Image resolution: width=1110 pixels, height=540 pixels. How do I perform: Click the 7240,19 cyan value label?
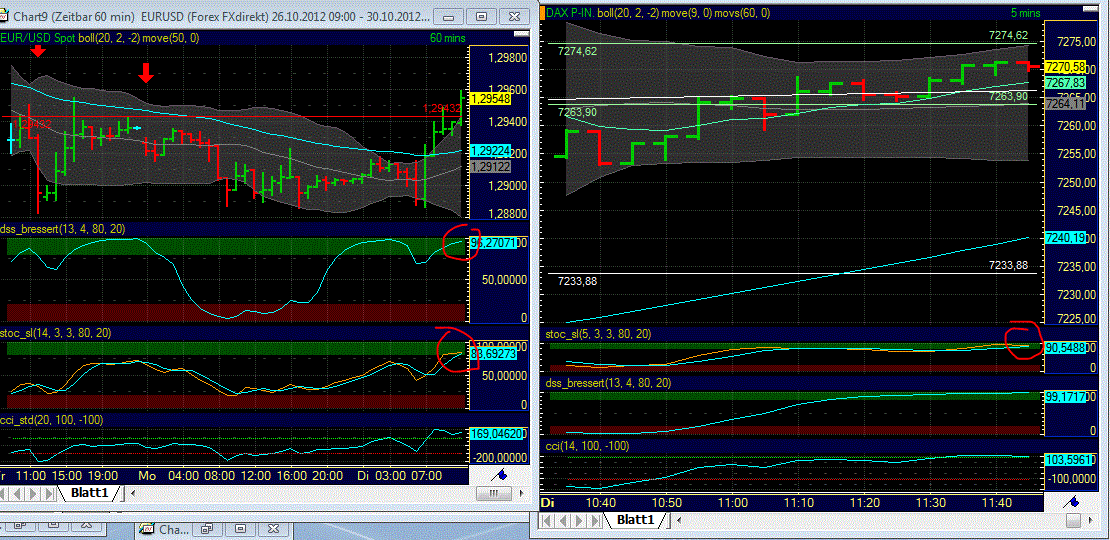(x=1065, y=238)
